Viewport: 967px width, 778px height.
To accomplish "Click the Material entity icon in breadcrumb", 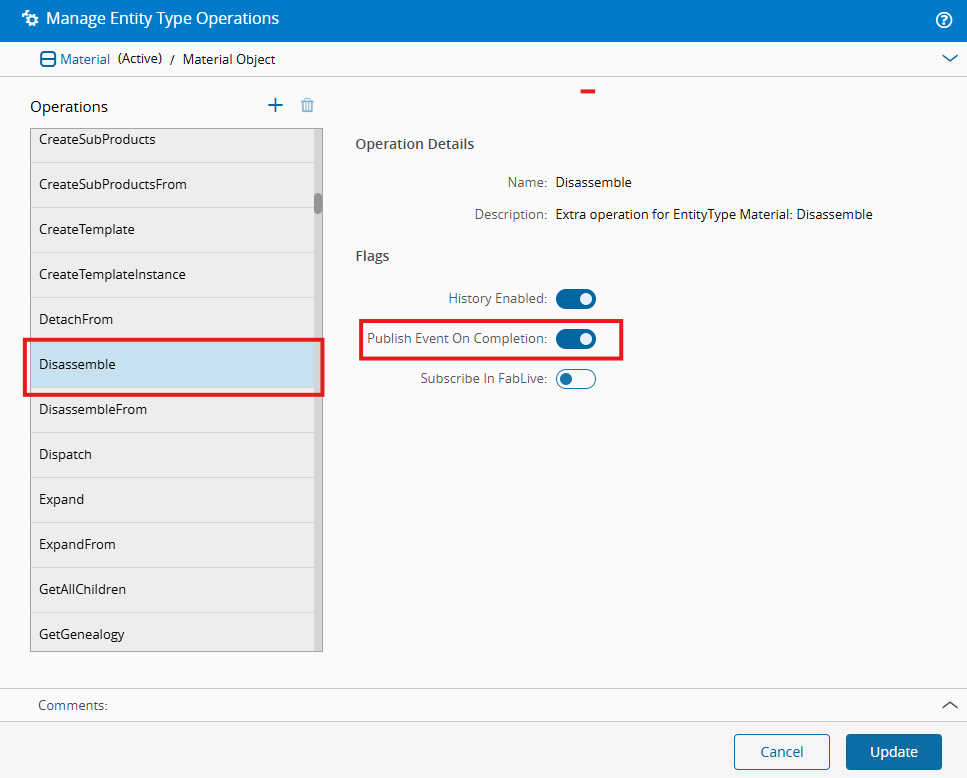I will click(x=48, y=59).
